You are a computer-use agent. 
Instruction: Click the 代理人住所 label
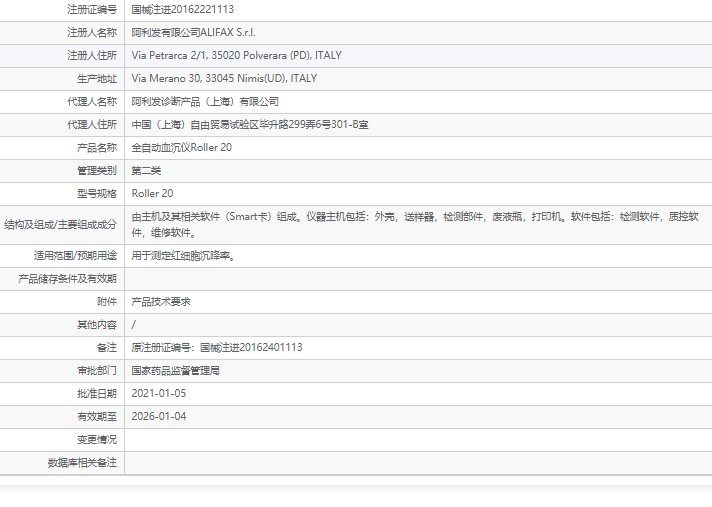[x=92, y=124]
